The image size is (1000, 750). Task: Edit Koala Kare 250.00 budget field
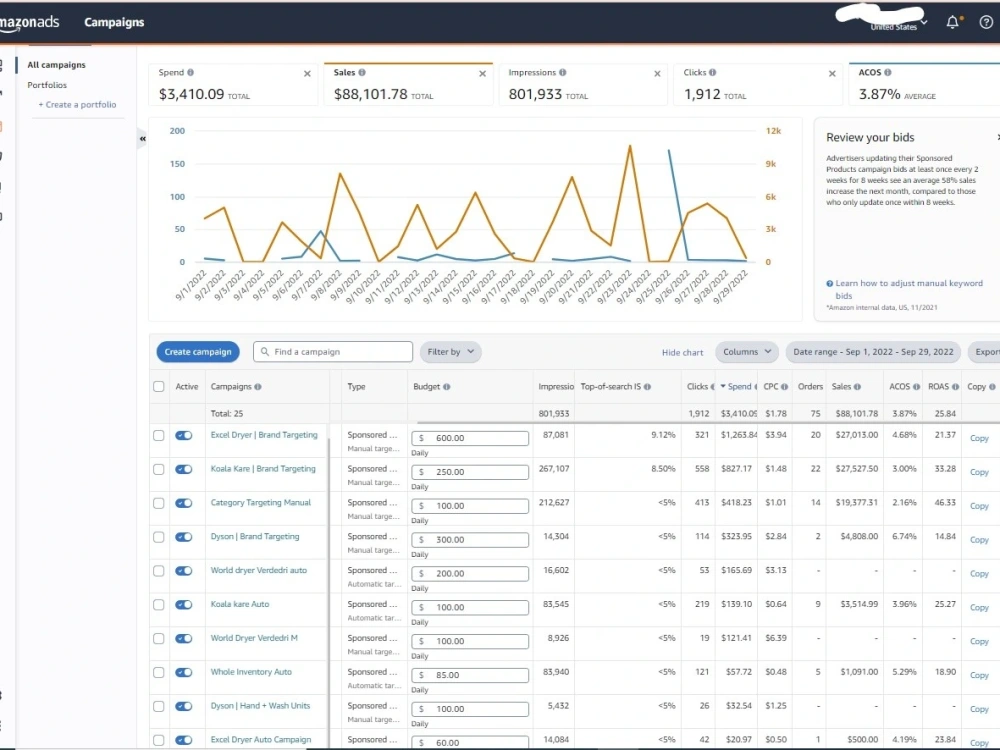click(470, 472)
